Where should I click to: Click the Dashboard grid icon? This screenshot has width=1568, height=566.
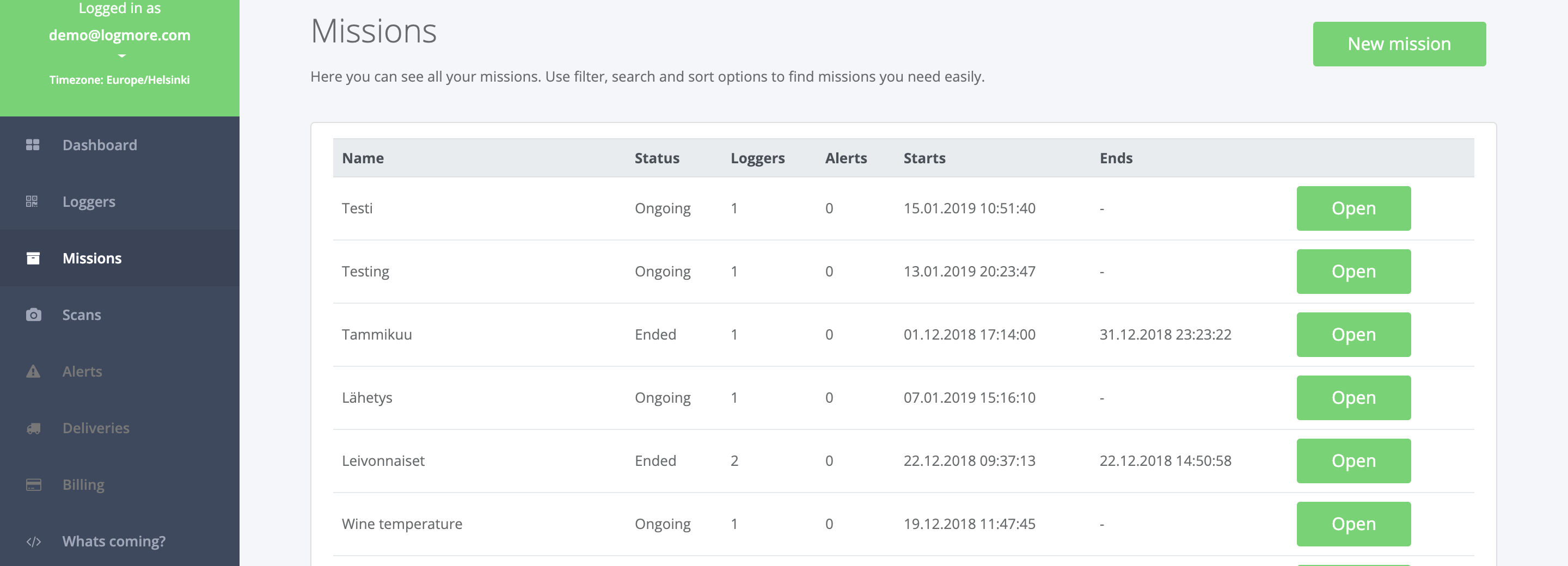click(33, 145)
